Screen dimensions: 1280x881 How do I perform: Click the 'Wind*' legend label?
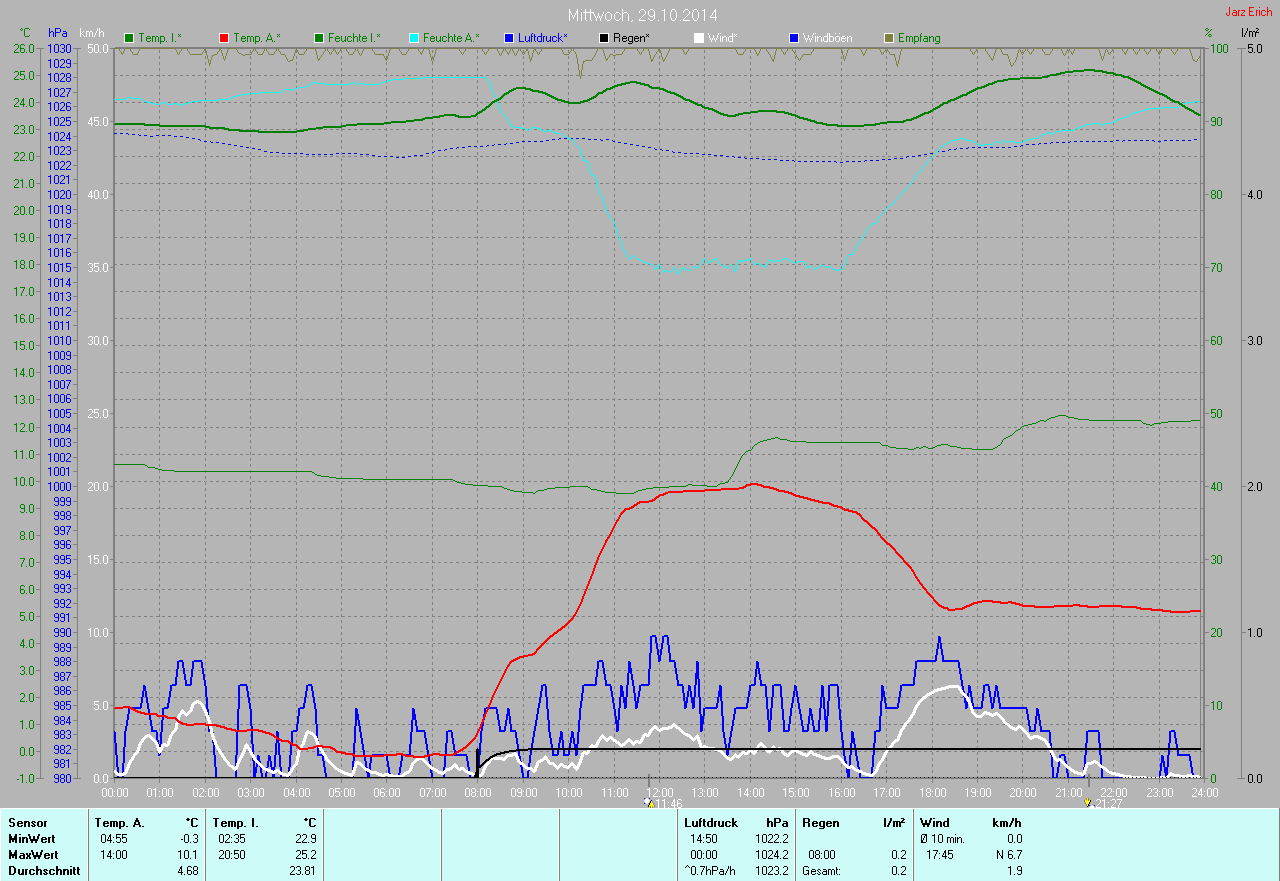[723, 38]
